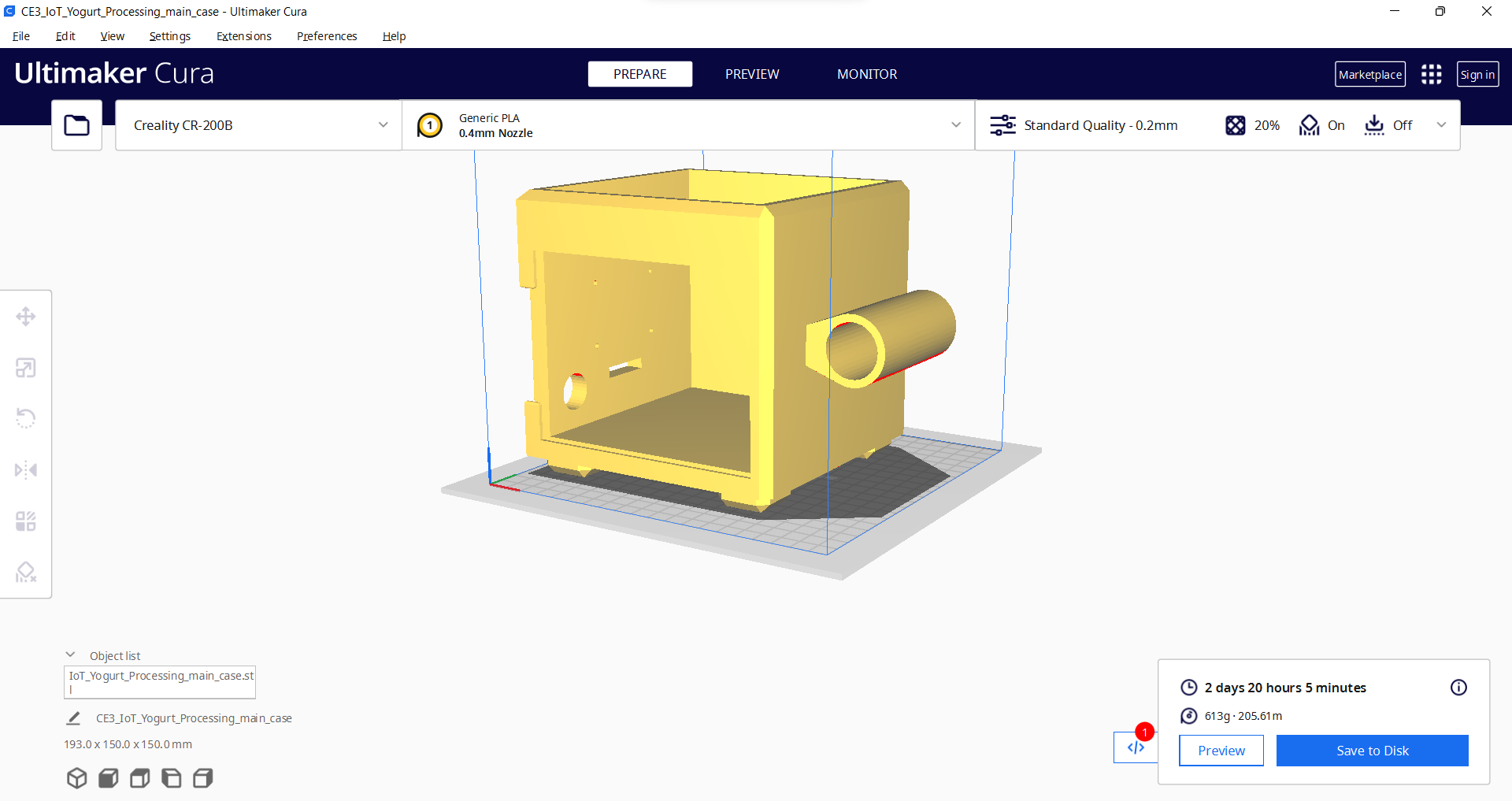Image resolution: width=1512 pixels, height=801 pixels.
Task: Select the Move tool in the left toolbar
Action: [26, 316]
